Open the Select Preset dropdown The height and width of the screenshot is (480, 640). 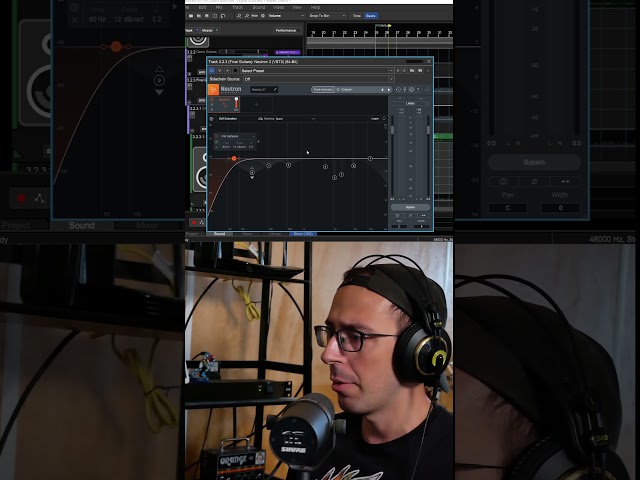[317, 71]
